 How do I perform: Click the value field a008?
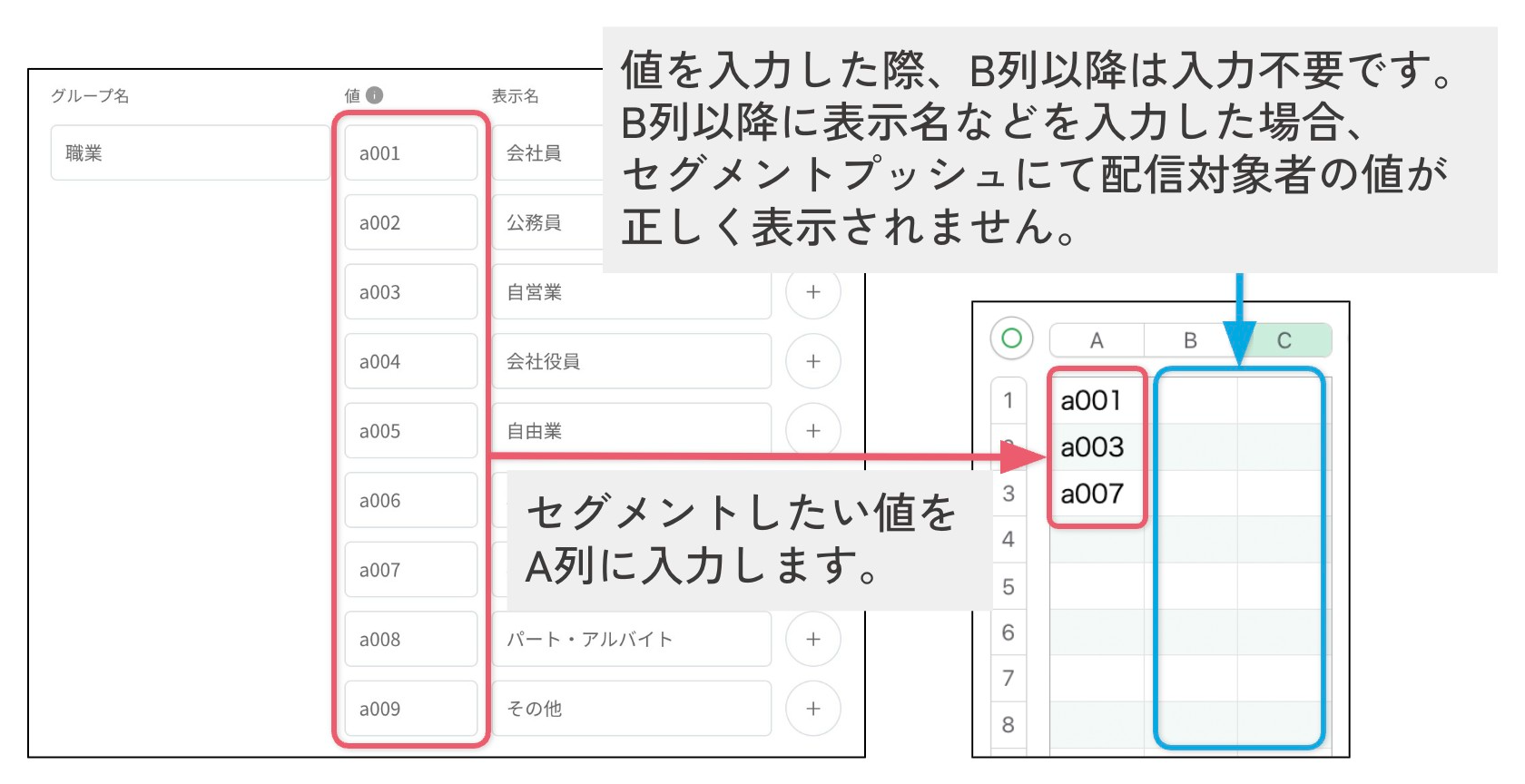click(411, 639)
